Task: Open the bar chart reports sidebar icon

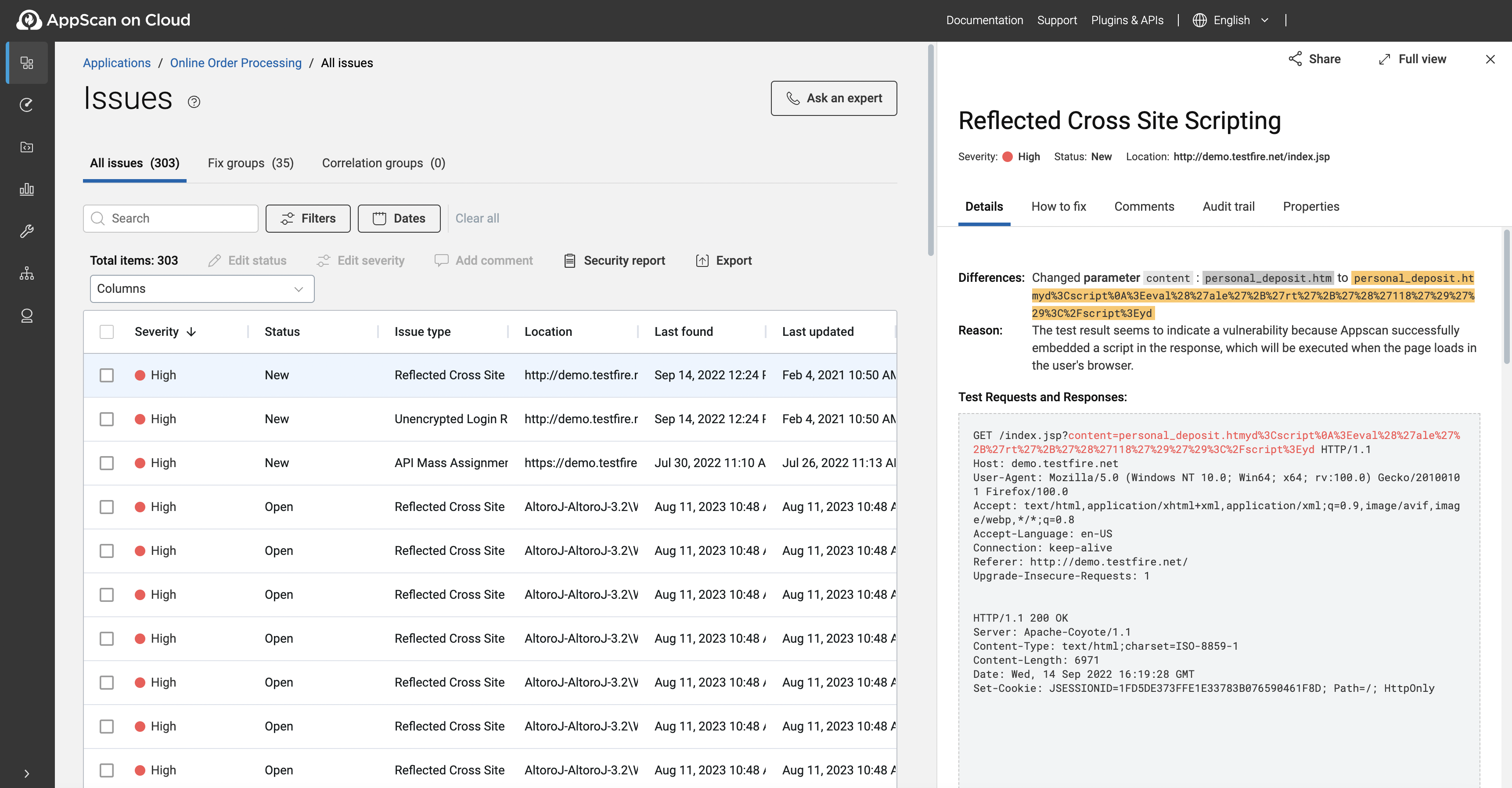Action: point(26,189)
